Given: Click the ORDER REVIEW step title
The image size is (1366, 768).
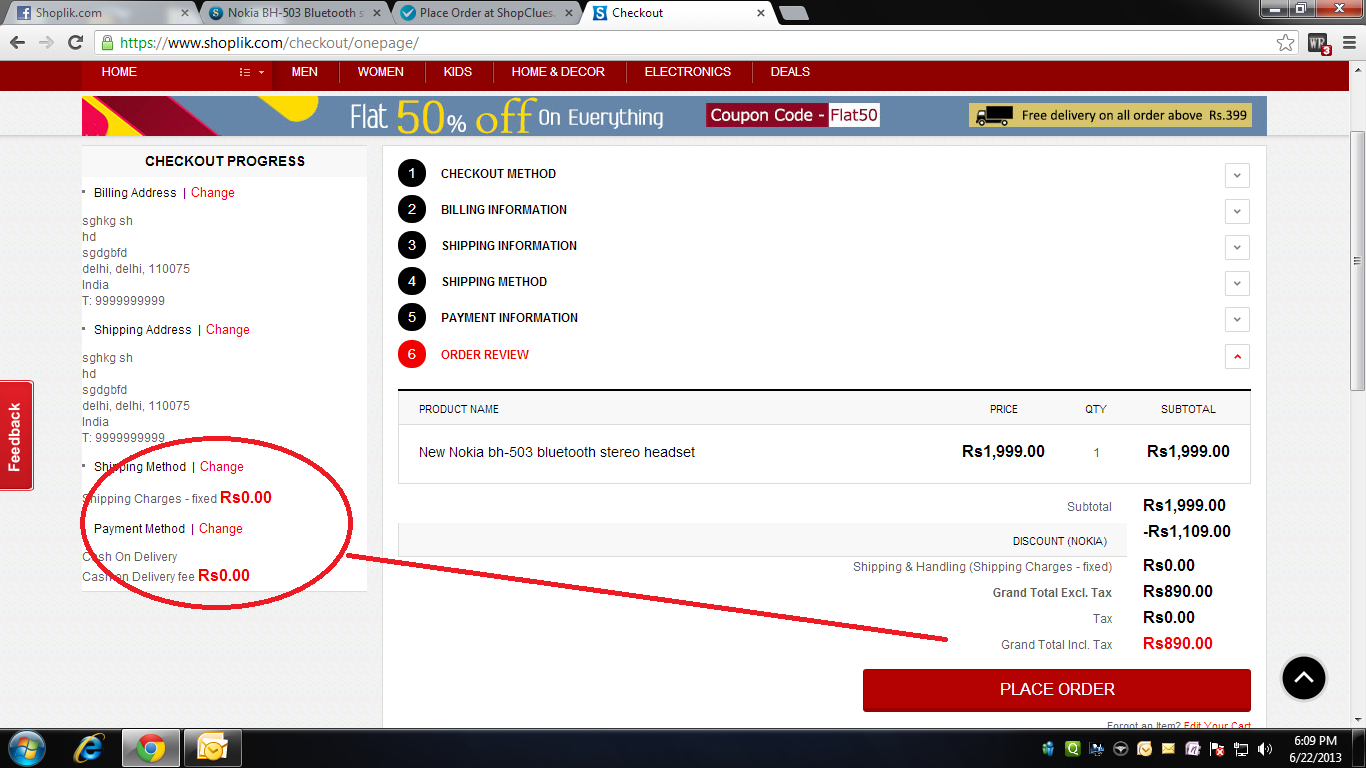Looking at the screenshot, I should tap(485, 355).
